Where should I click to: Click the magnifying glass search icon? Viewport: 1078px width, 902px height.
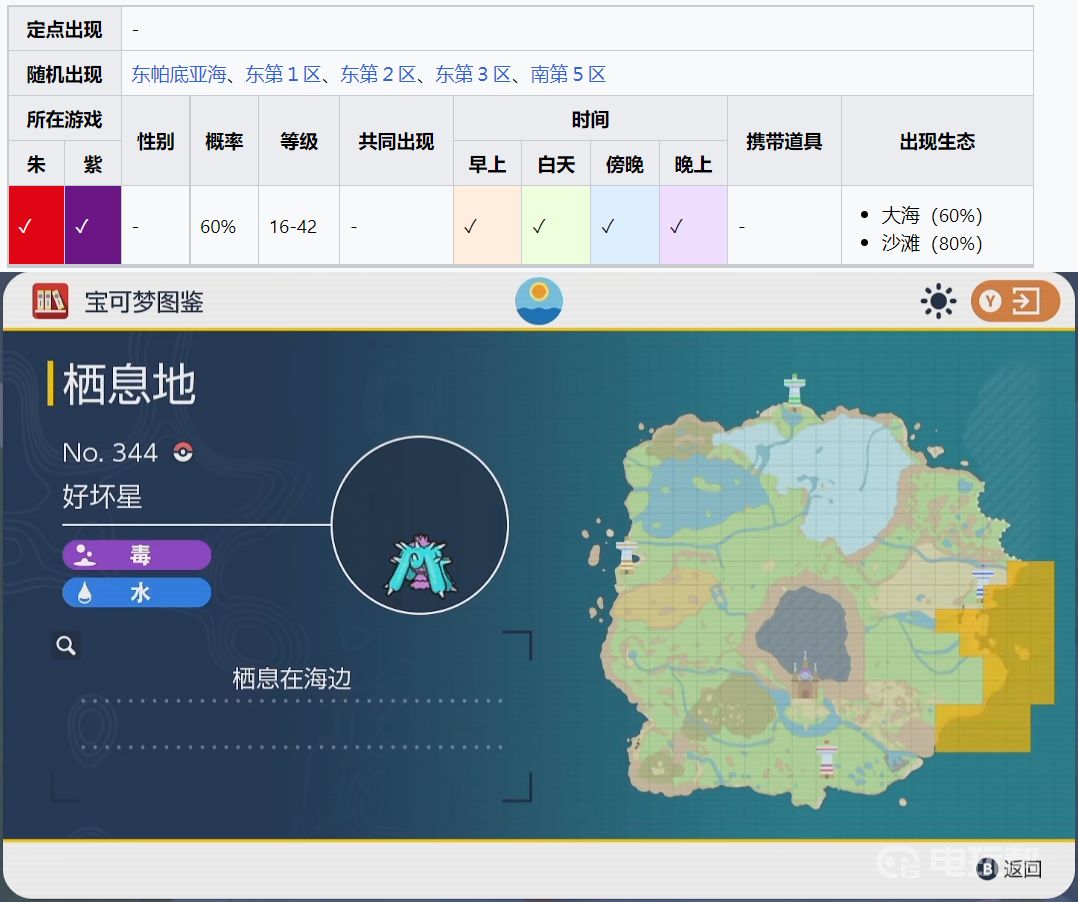66,646
